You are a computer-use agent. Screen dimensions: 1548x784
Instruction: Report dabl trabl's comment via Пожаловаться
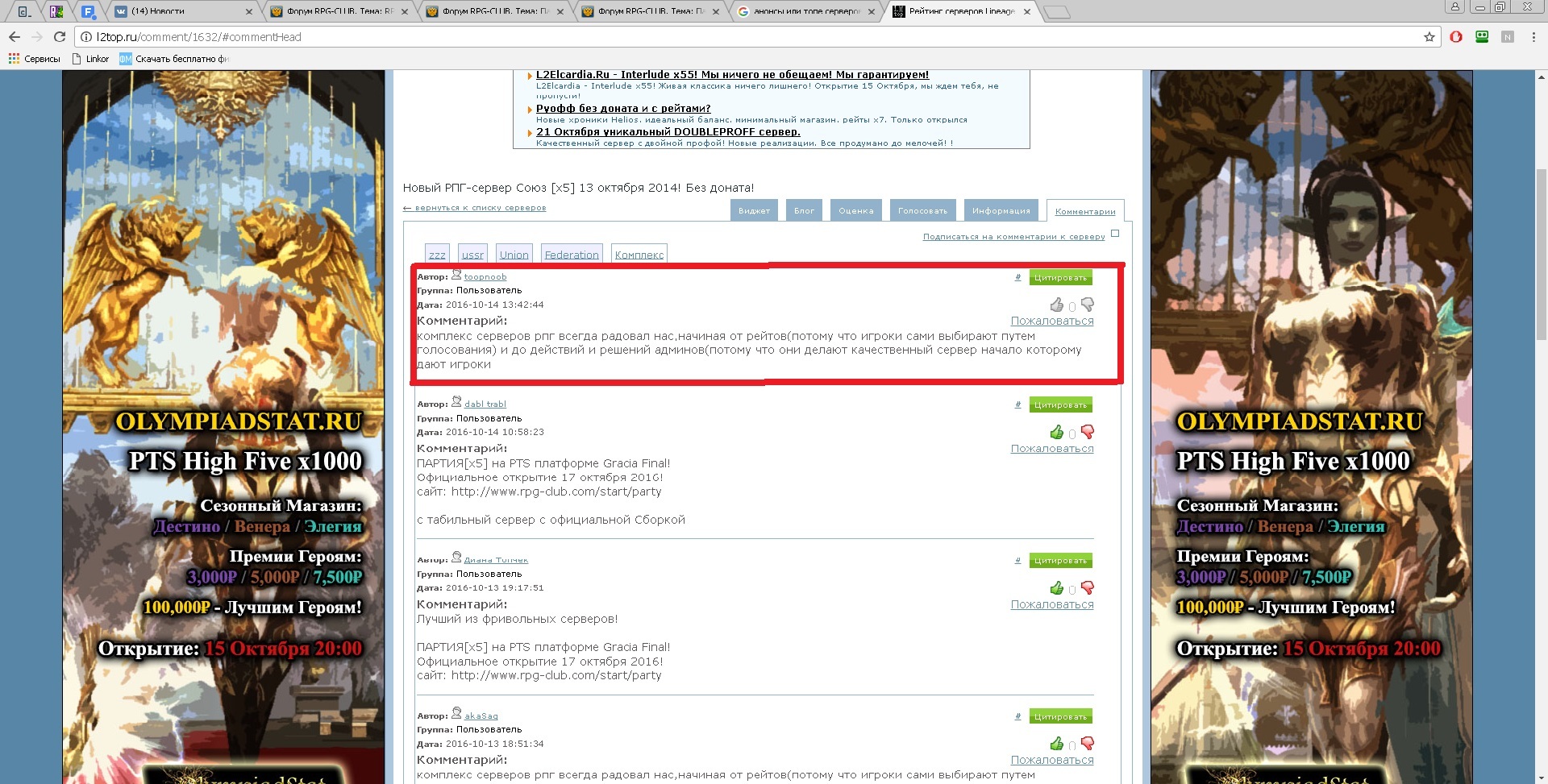1052,449
